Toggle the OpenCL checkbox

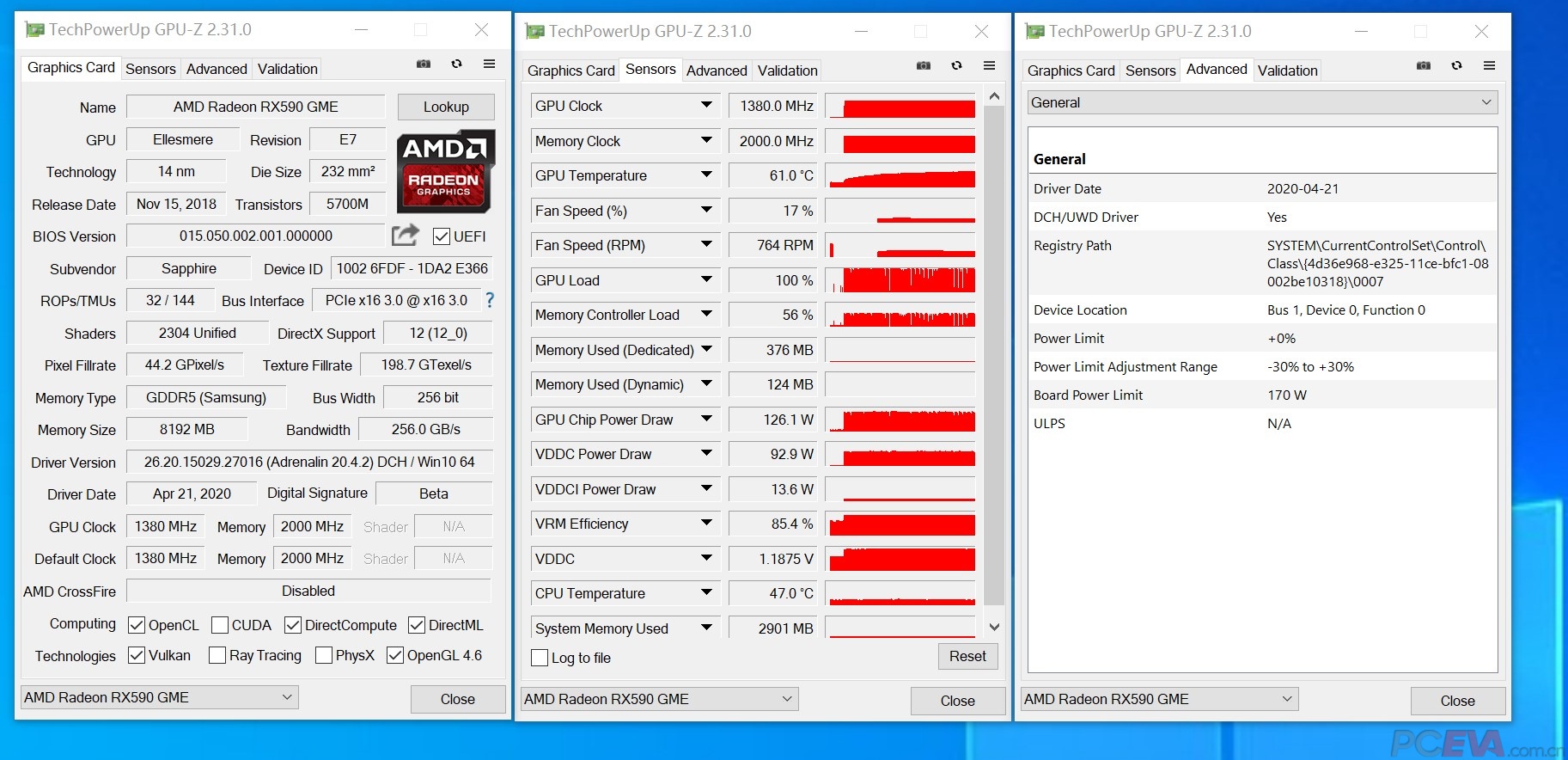(x=136, y=625)
